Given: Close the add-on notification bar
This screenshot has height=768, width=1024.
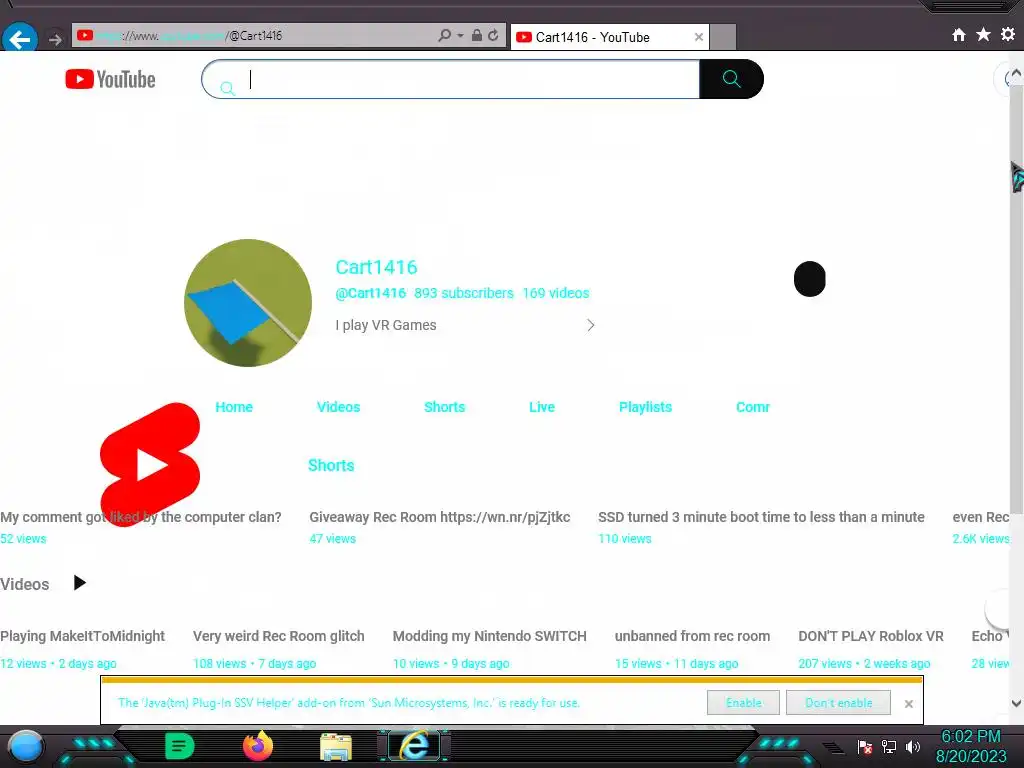Looking at the screenshot, I should click(908, 704).
